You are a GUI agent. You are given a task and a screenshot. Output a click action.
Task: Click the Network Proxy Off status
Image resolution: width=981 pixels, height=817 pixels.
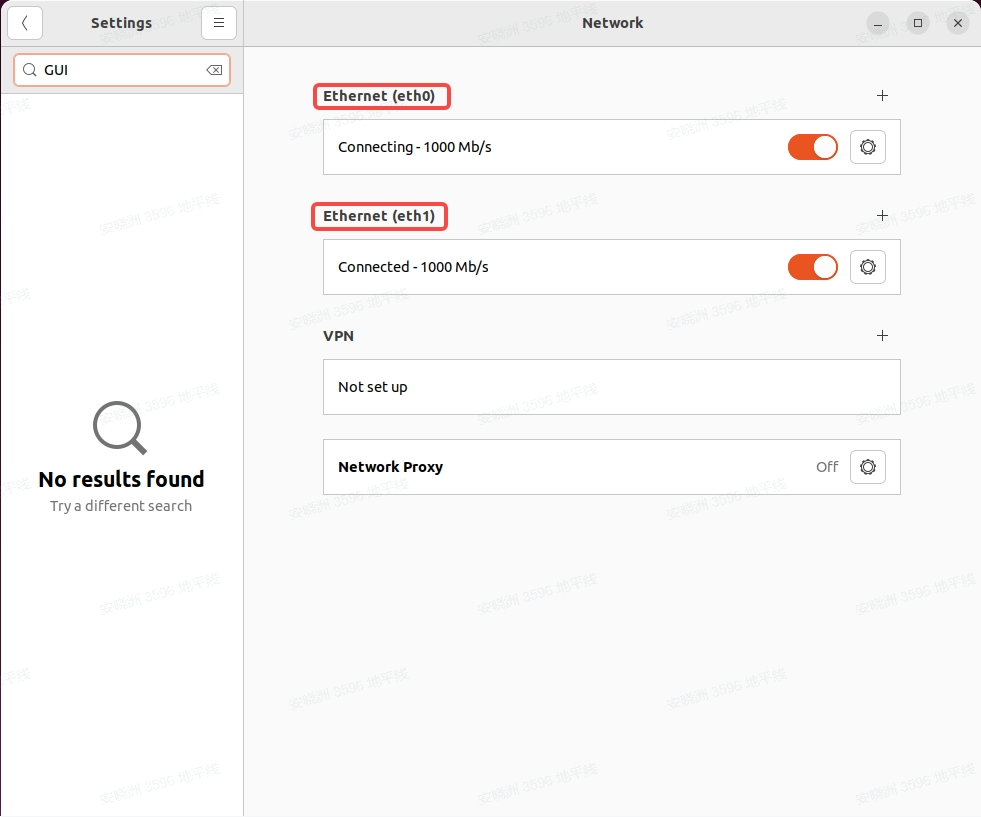click(826, 467)
